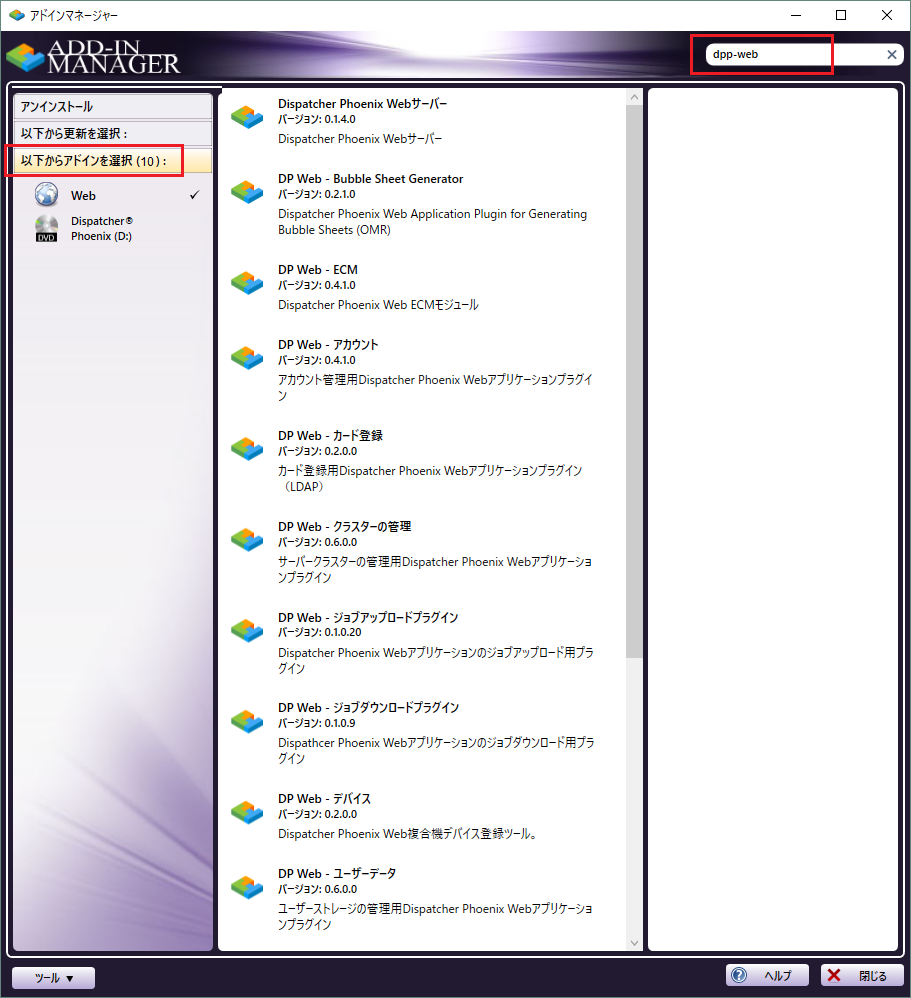Screen dimensions: 911x998
Task: Click the Dispatcher Phoenix Web ECMモジュール description
Action: 378,306
